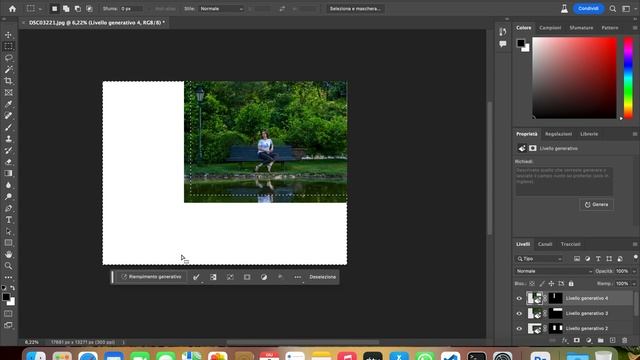
Task: Go to Photoshop Home screen
Action: (12, 9)
